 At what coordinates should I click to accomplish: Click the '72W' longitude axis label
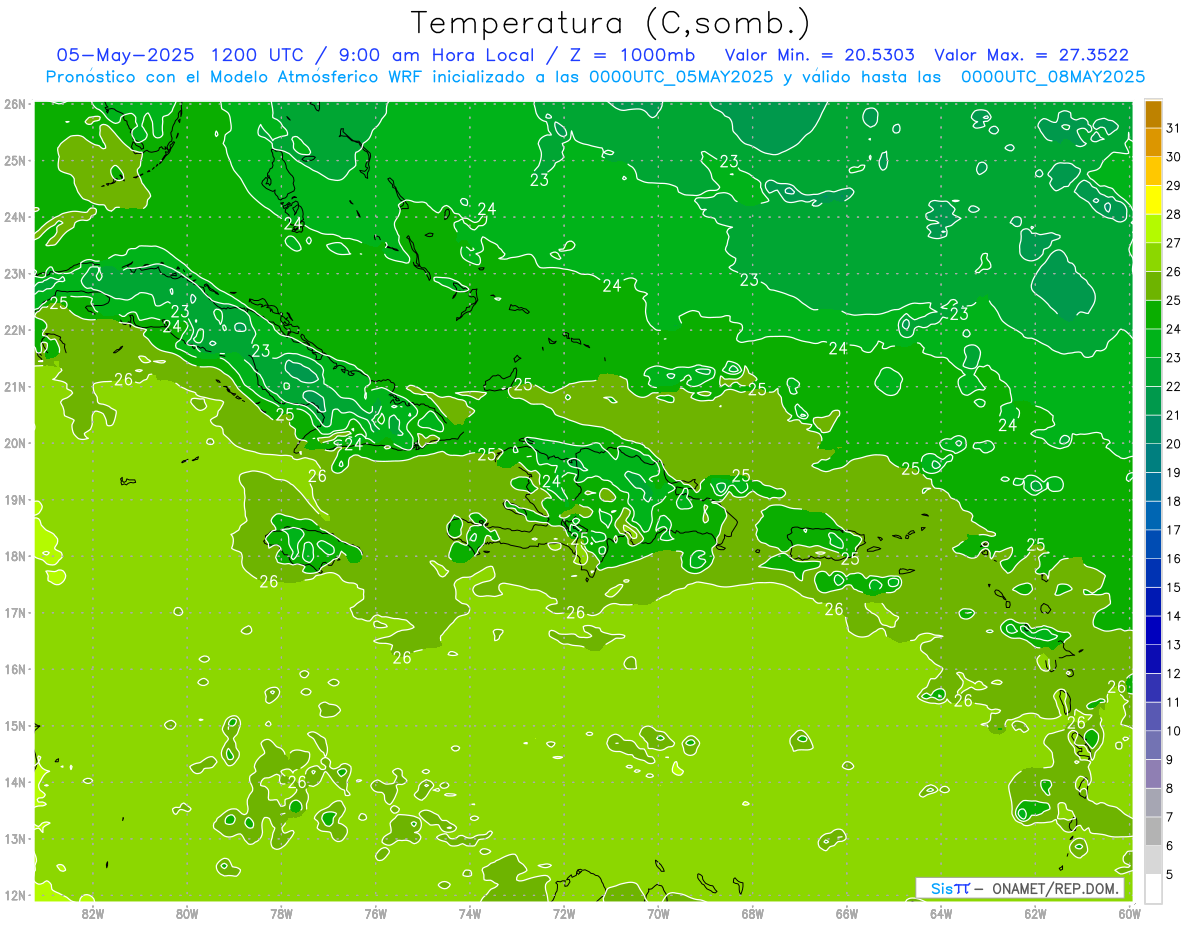564,913
